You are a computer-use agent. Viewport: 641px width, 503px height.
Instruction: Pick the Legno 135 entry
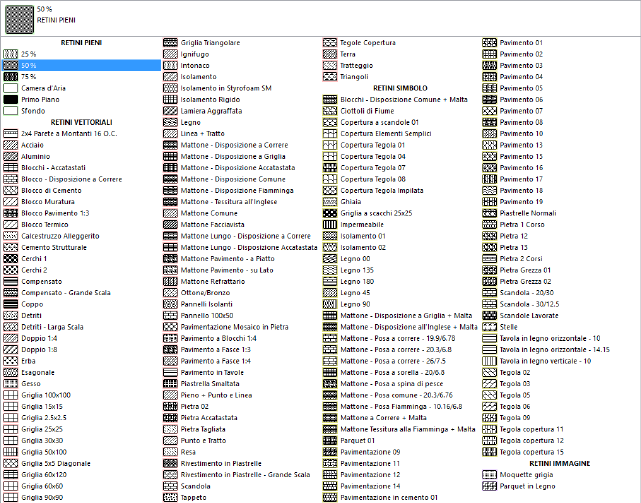click(x=357, y=270)
